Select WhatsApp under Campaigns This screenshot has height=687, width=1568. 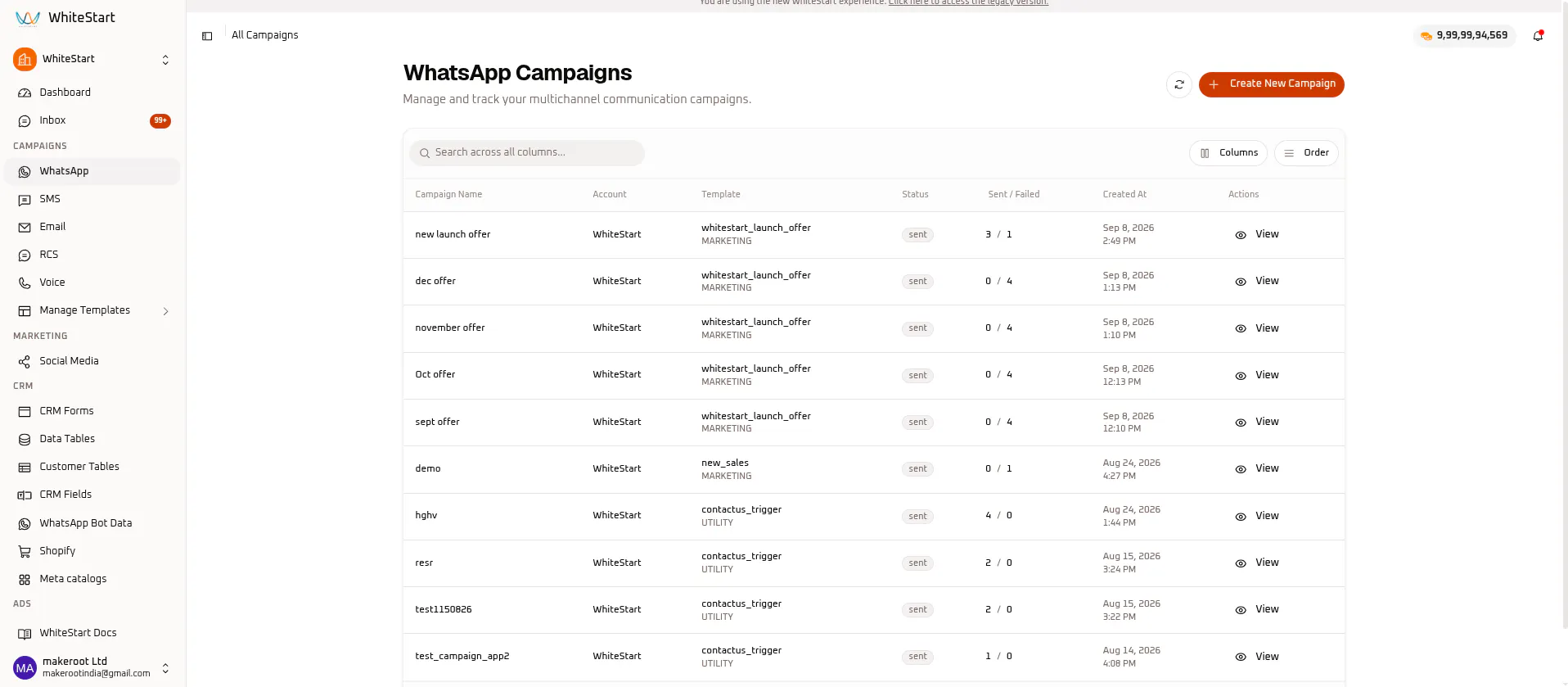coord(92,171)
